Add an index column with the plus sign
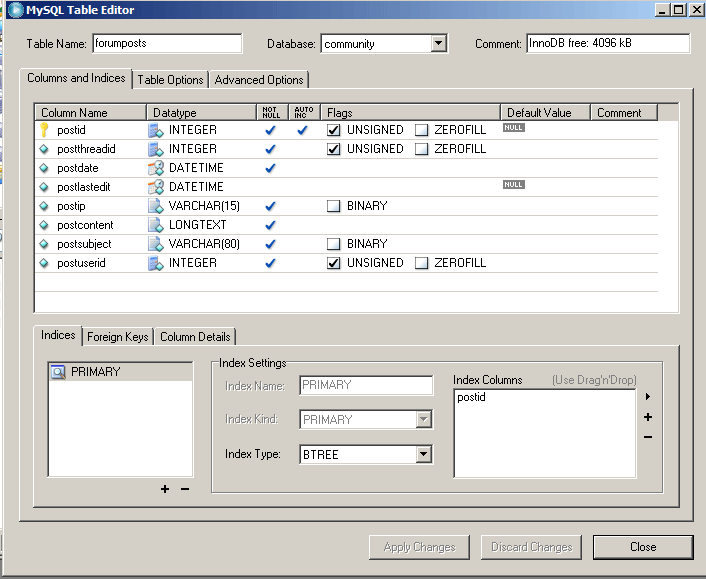 point(648,417)
